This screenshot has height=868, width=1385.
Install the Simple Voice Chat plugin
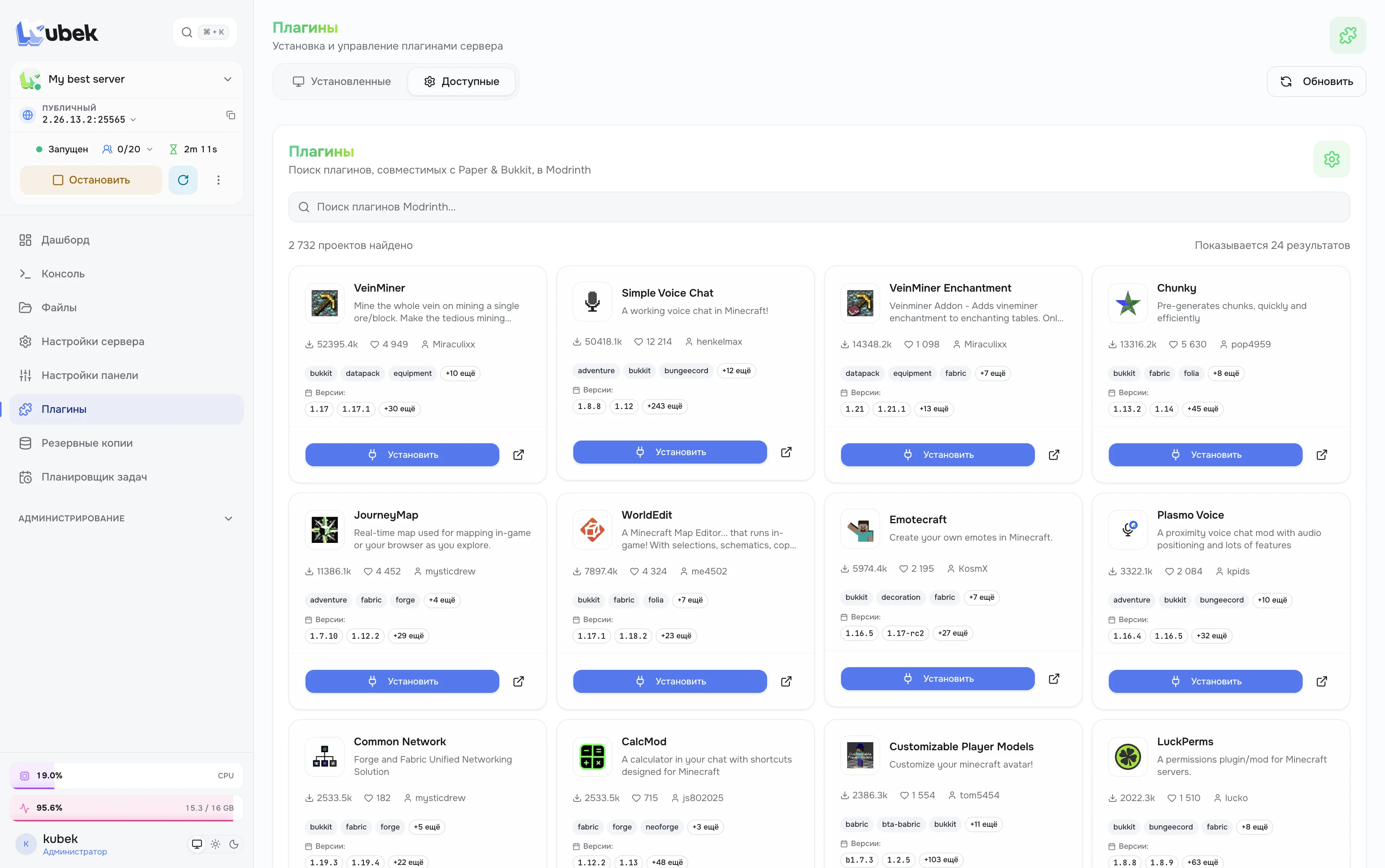670,452
